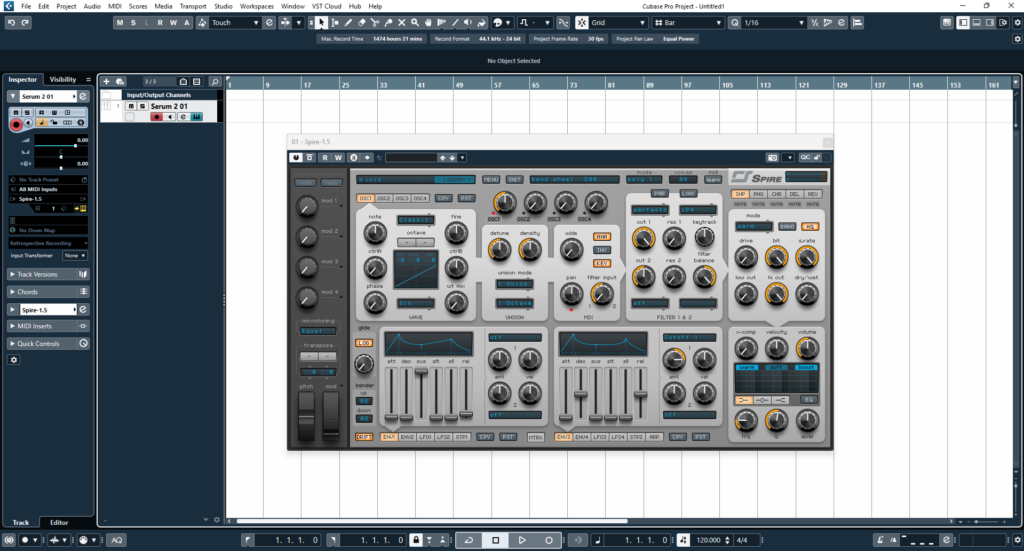This screenshot has width=1024, height=551.
Task: Select the Erase tool
Action: (361, 22)
